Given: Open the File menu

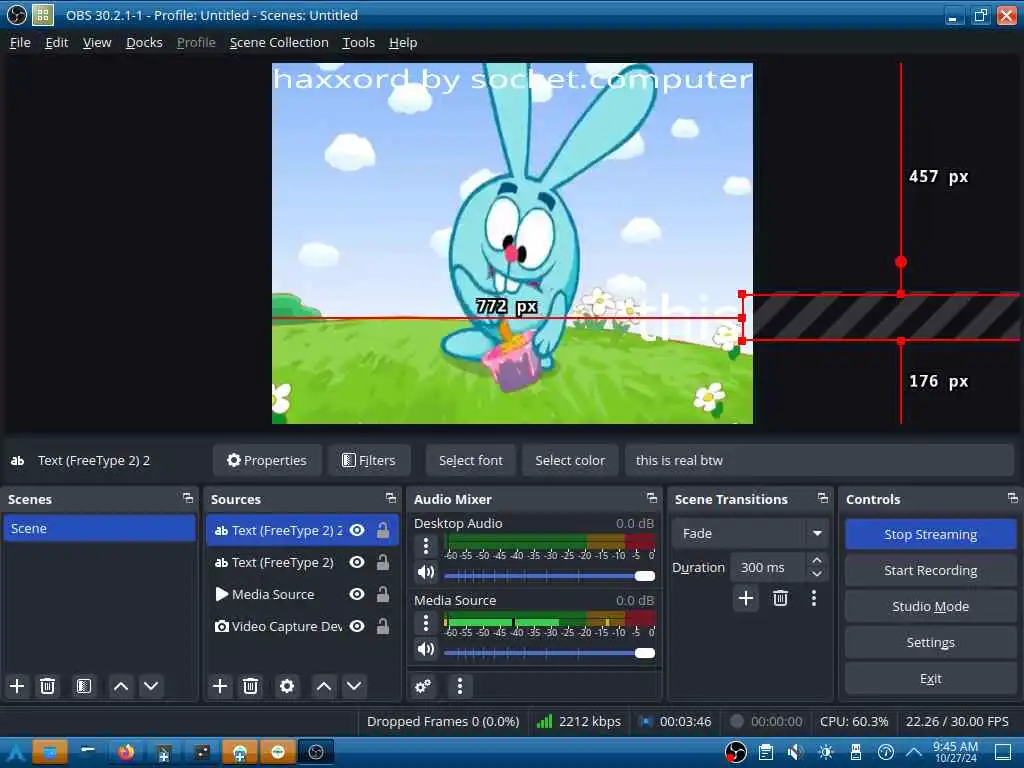Looking at the screenshot, I should 20,42.
